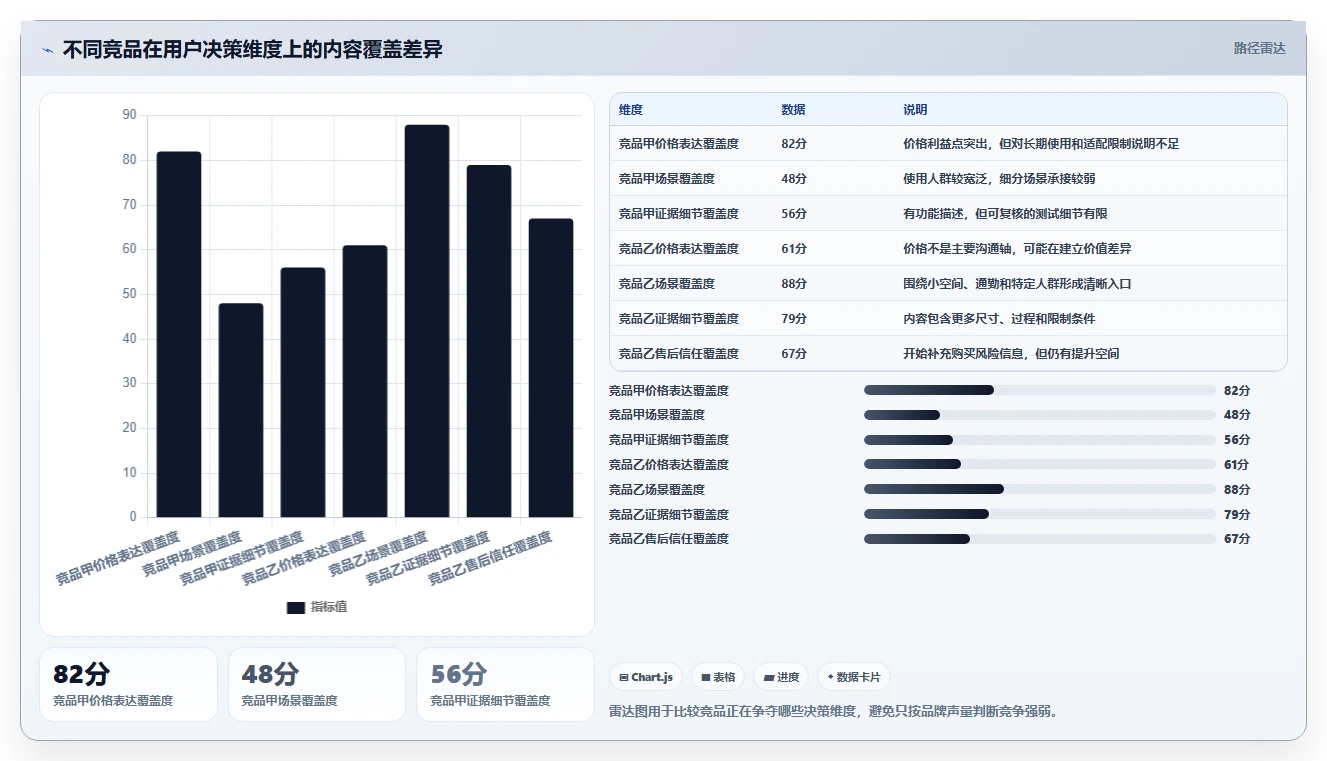Viewport: 1327px width, 761px height.
Task: Click table cell 竞品甲场景覆盖度
Action: 667,179
